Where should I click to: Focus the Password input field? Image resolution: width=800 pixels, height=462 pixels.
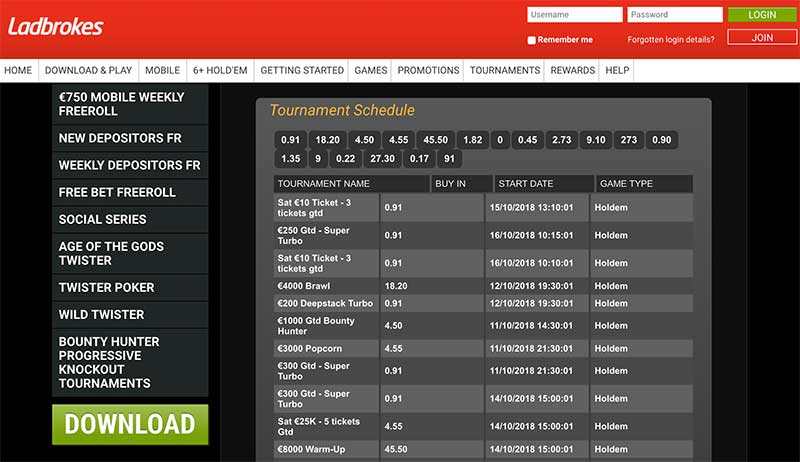(675, 15)
